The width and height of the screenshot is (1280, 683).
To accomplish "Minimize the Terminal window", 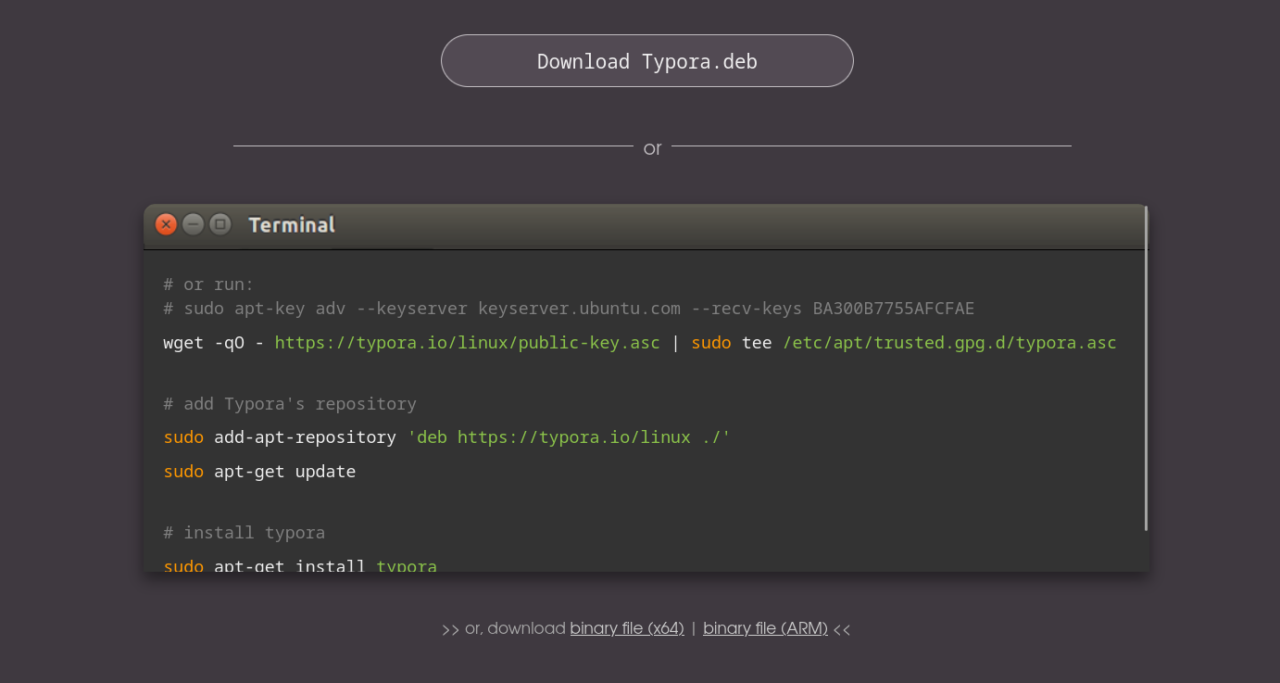I will [x=192, y=224].
